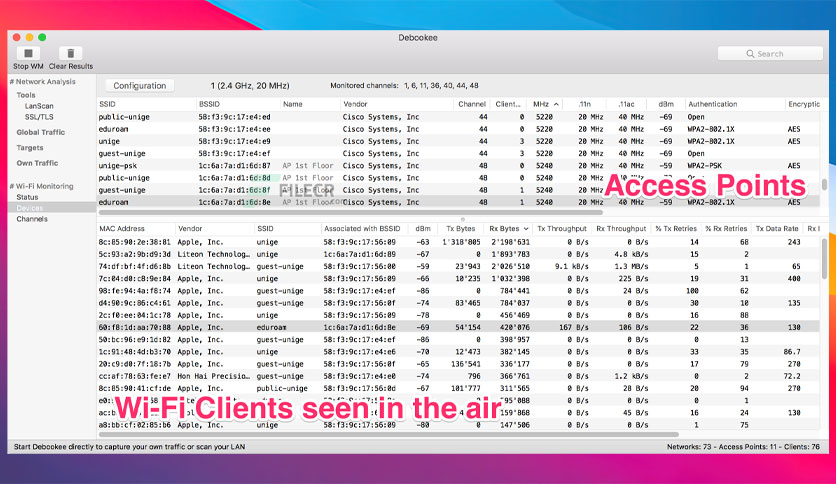Toggle MHz column sort arrow

pos(556,104)
